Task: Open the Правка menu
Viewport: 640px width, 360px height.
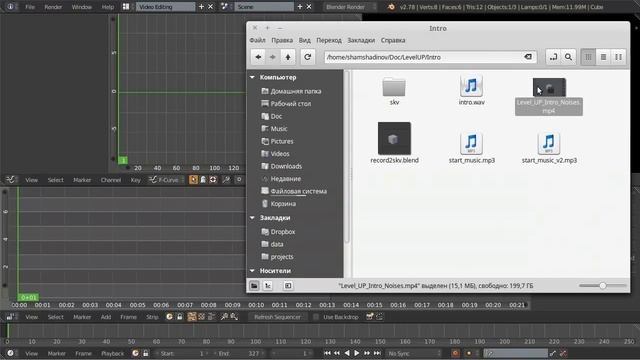Action: coord(282,40)
